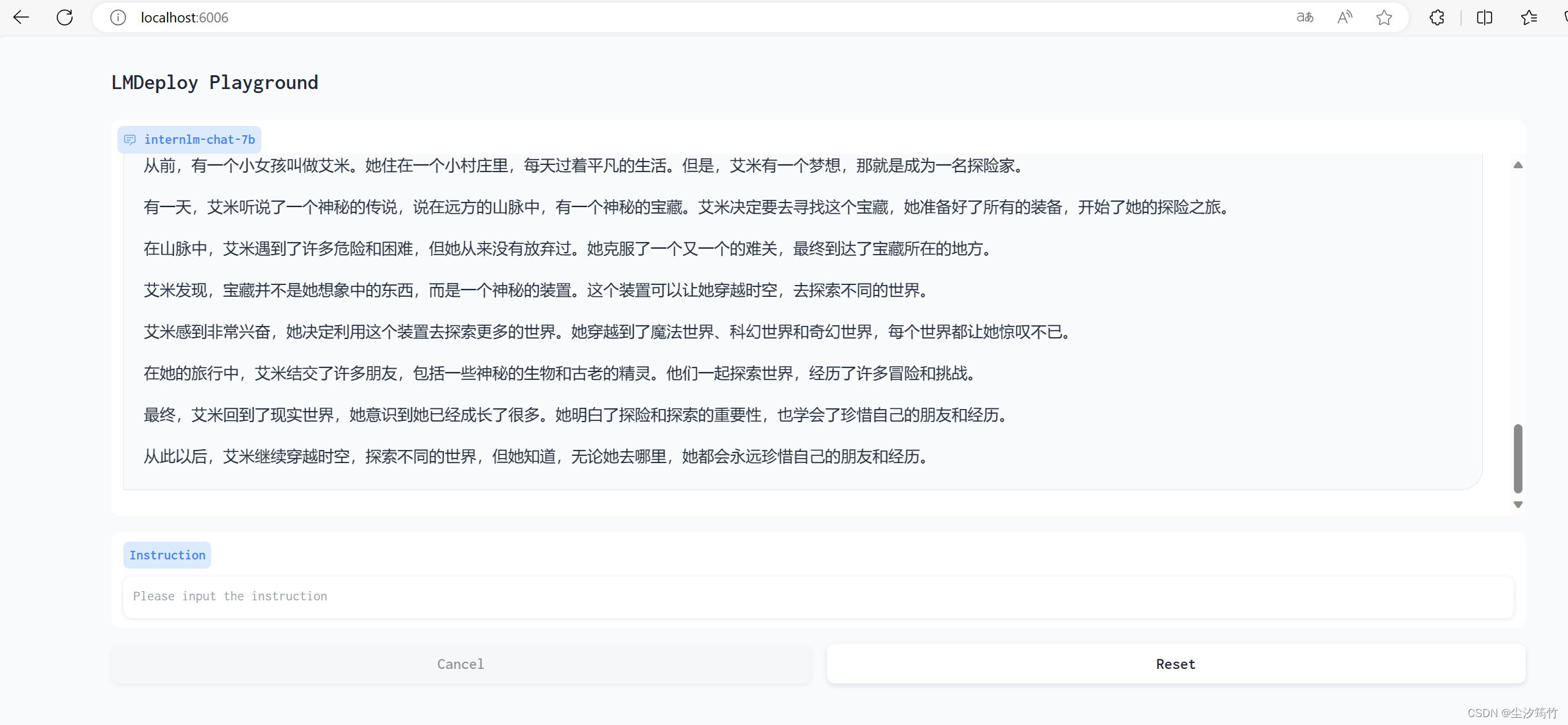Click the chatbot icon beside internlm-chat-7b

click(130, 140)
